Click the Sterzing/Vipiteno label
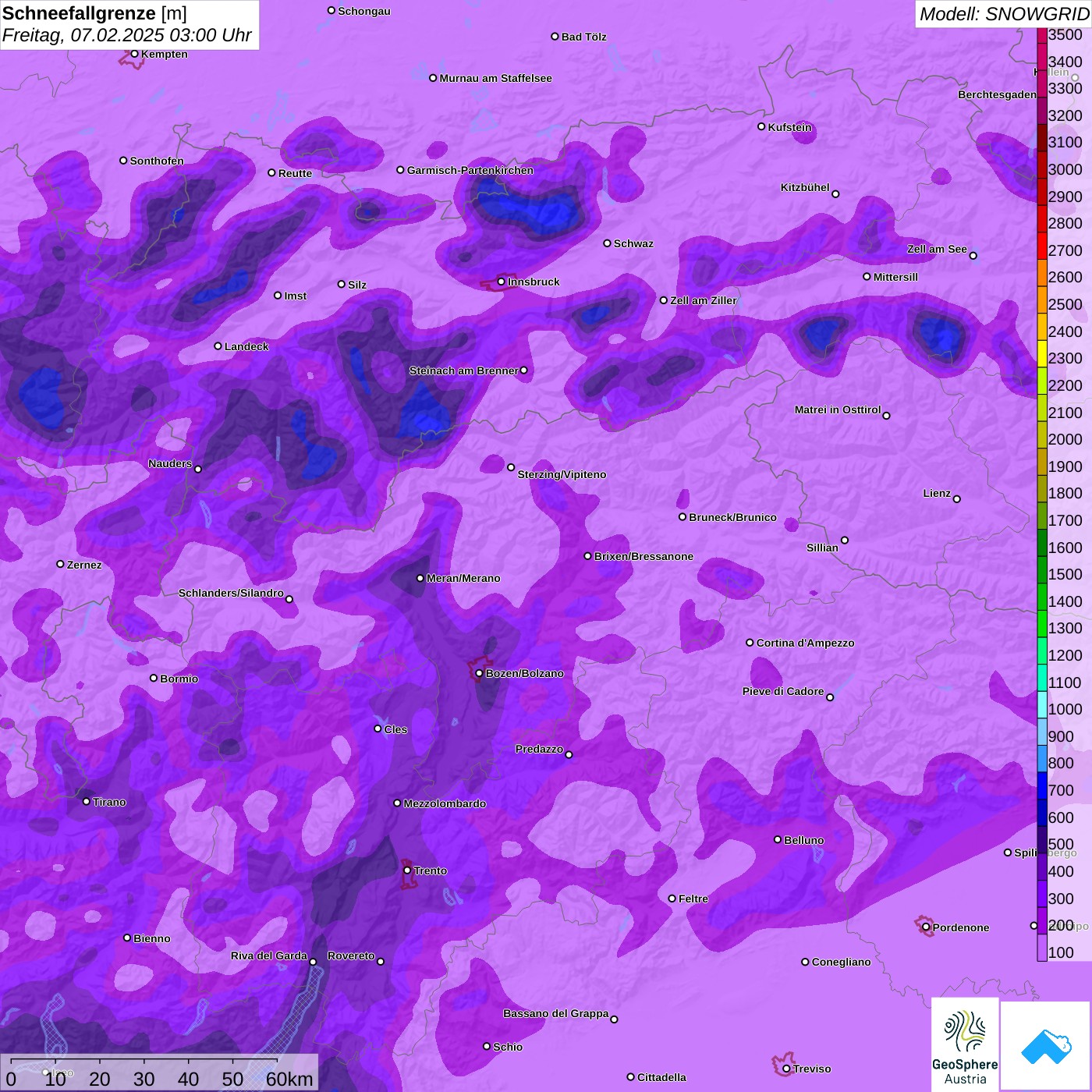1092x1092 pixels. coord(562,474)
